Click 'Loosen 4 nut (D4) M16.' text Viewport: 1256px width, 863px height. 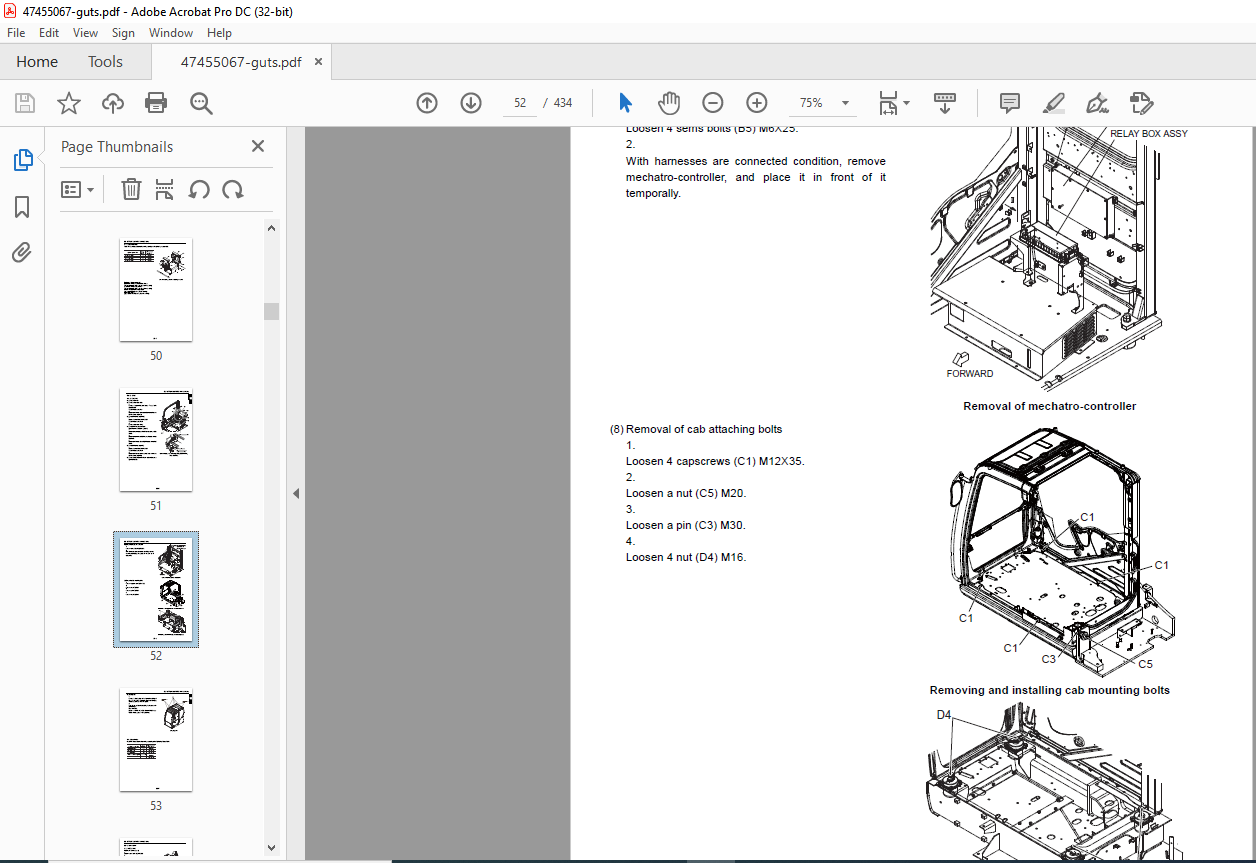[x=686, y=557]
